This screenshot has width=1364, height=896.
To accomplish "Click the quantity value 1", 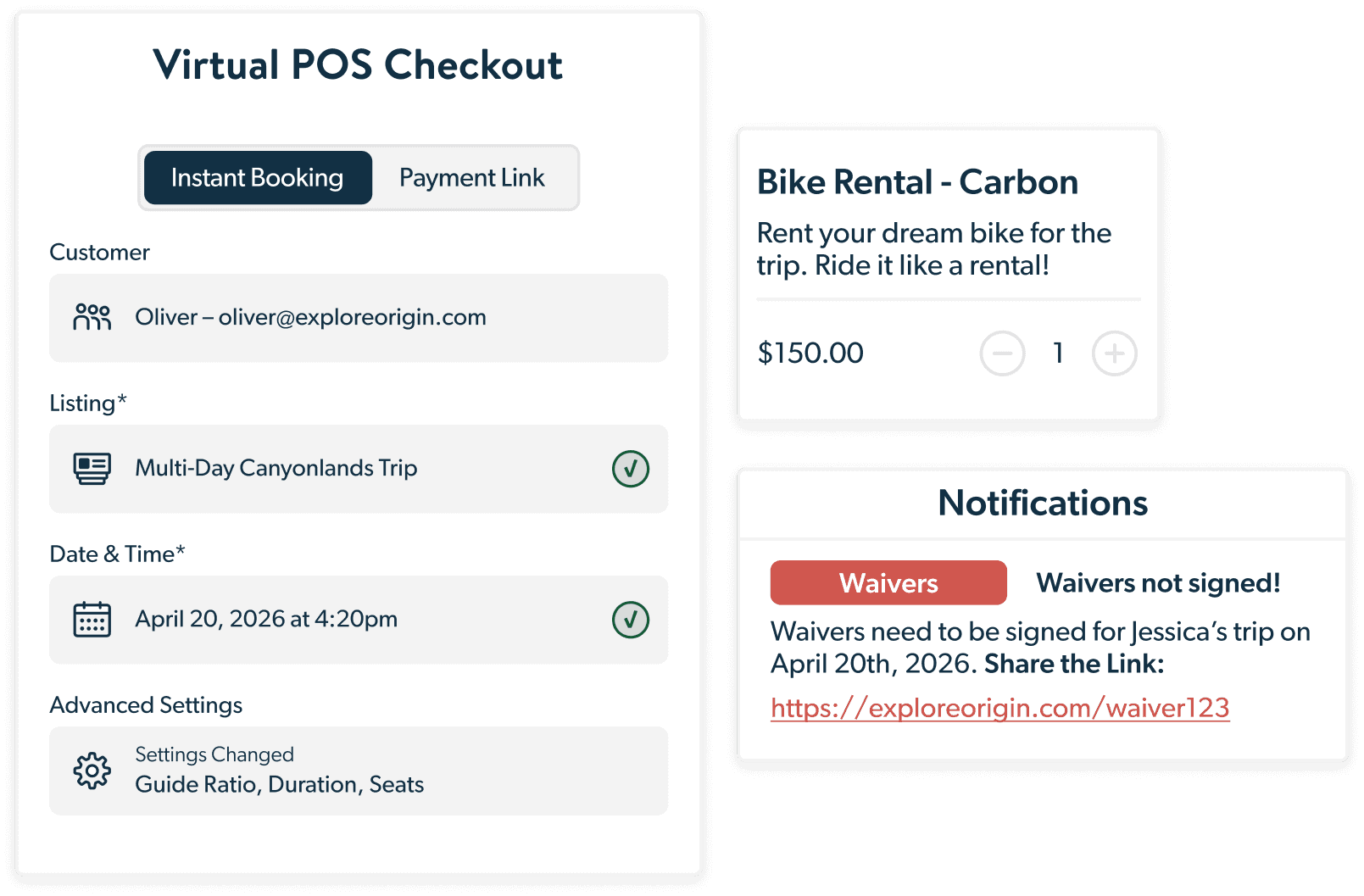I will tap(1058, 353).
